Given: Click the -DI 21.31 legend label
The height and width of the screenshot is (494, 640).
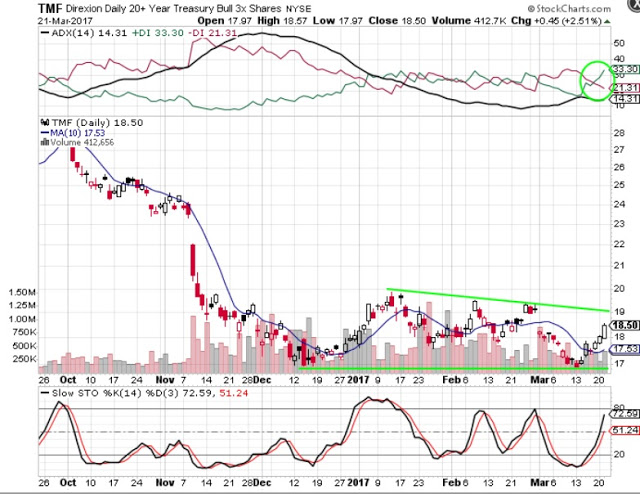Looking at the screenshot, I should pos(212,33).
